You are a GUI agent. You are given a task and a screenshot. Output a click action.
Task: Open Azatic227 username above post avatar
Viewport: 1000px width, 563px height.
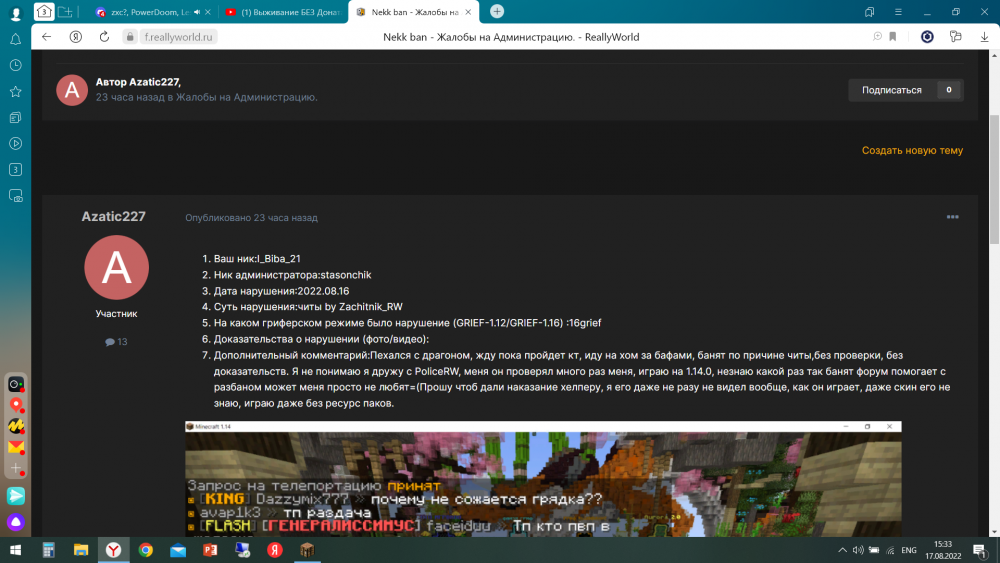[x=114, y=217]
